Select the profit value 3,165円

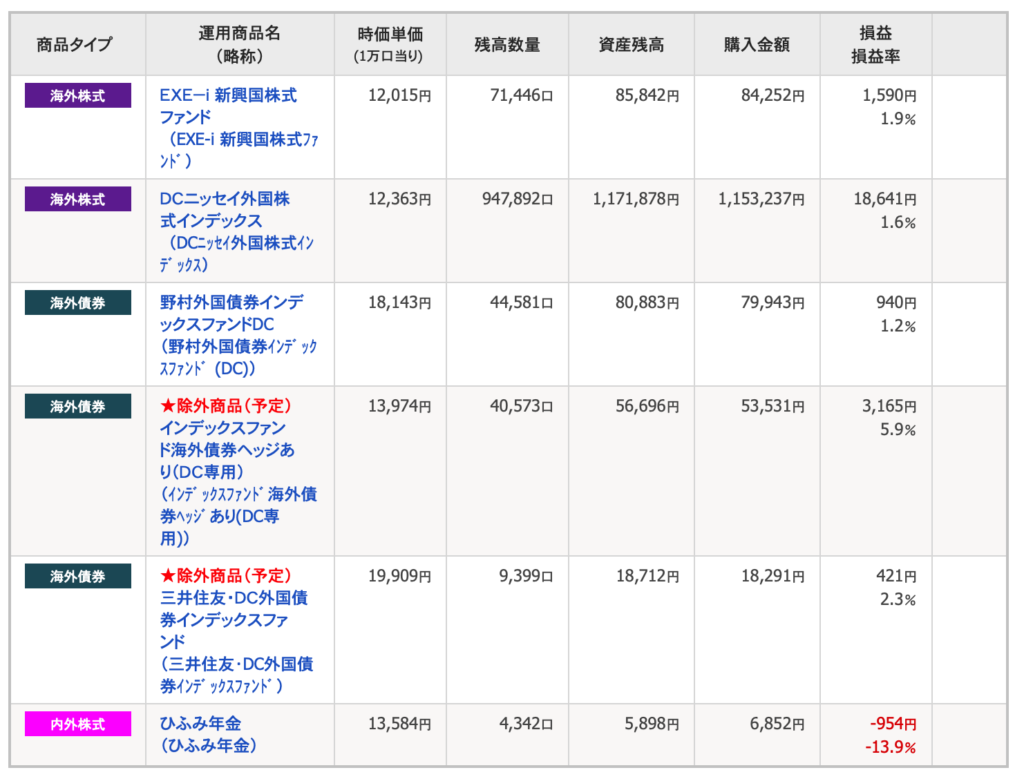click(889, 406)
